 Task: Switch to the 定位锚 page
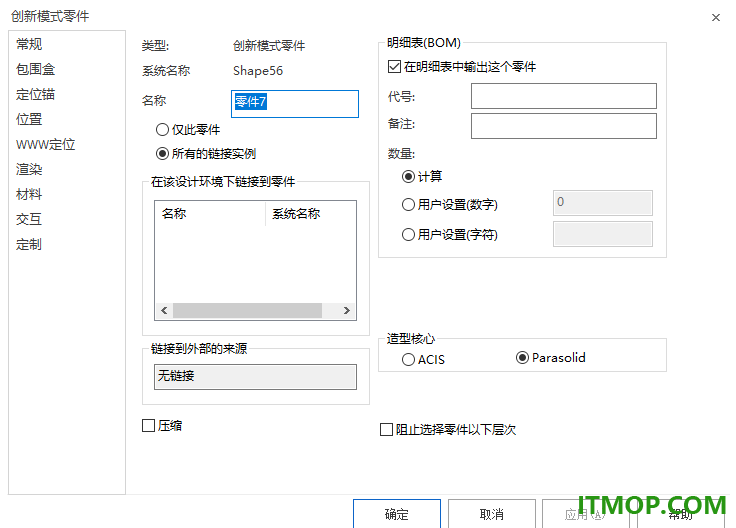[36, 94]
